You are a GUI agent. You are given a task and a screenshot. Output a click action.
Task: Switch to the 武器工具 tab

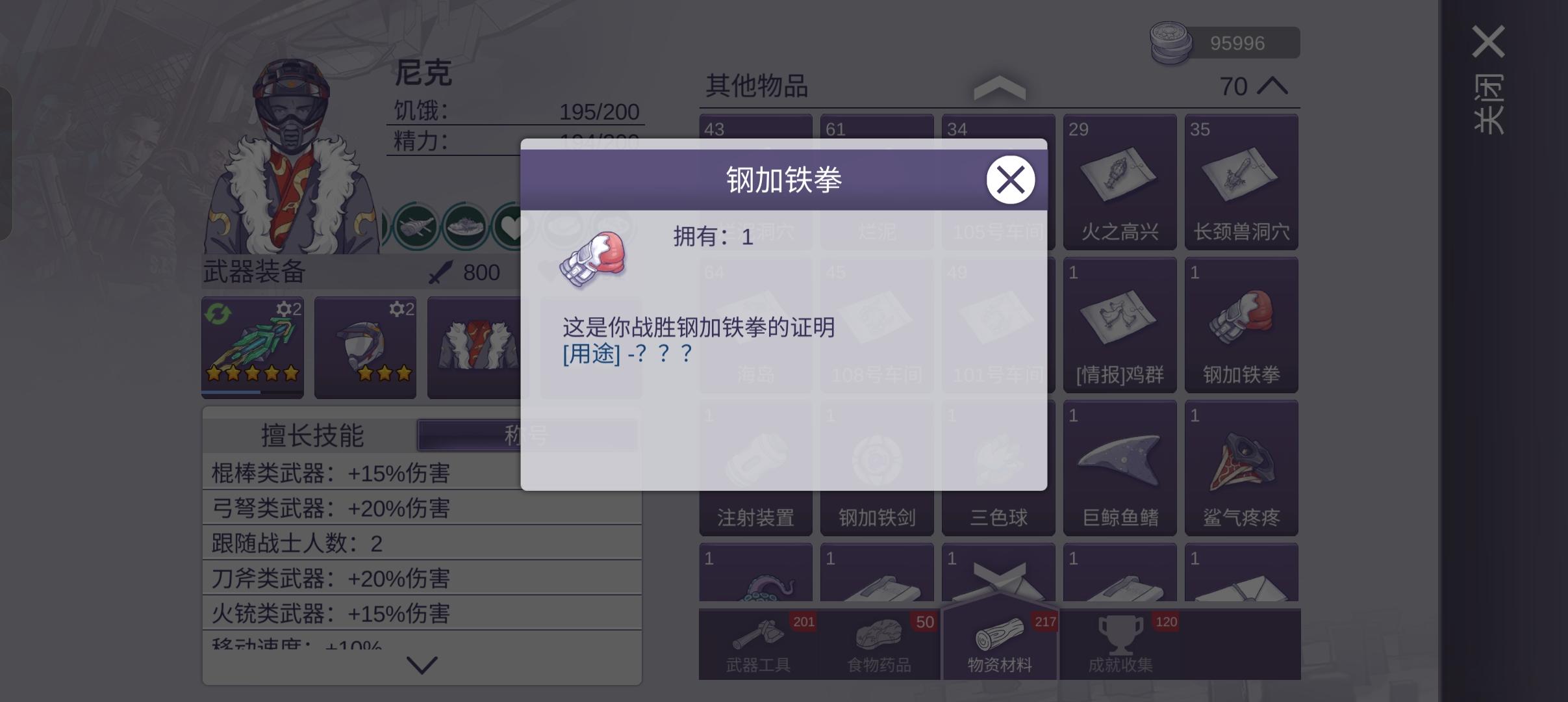pos(759,645)
